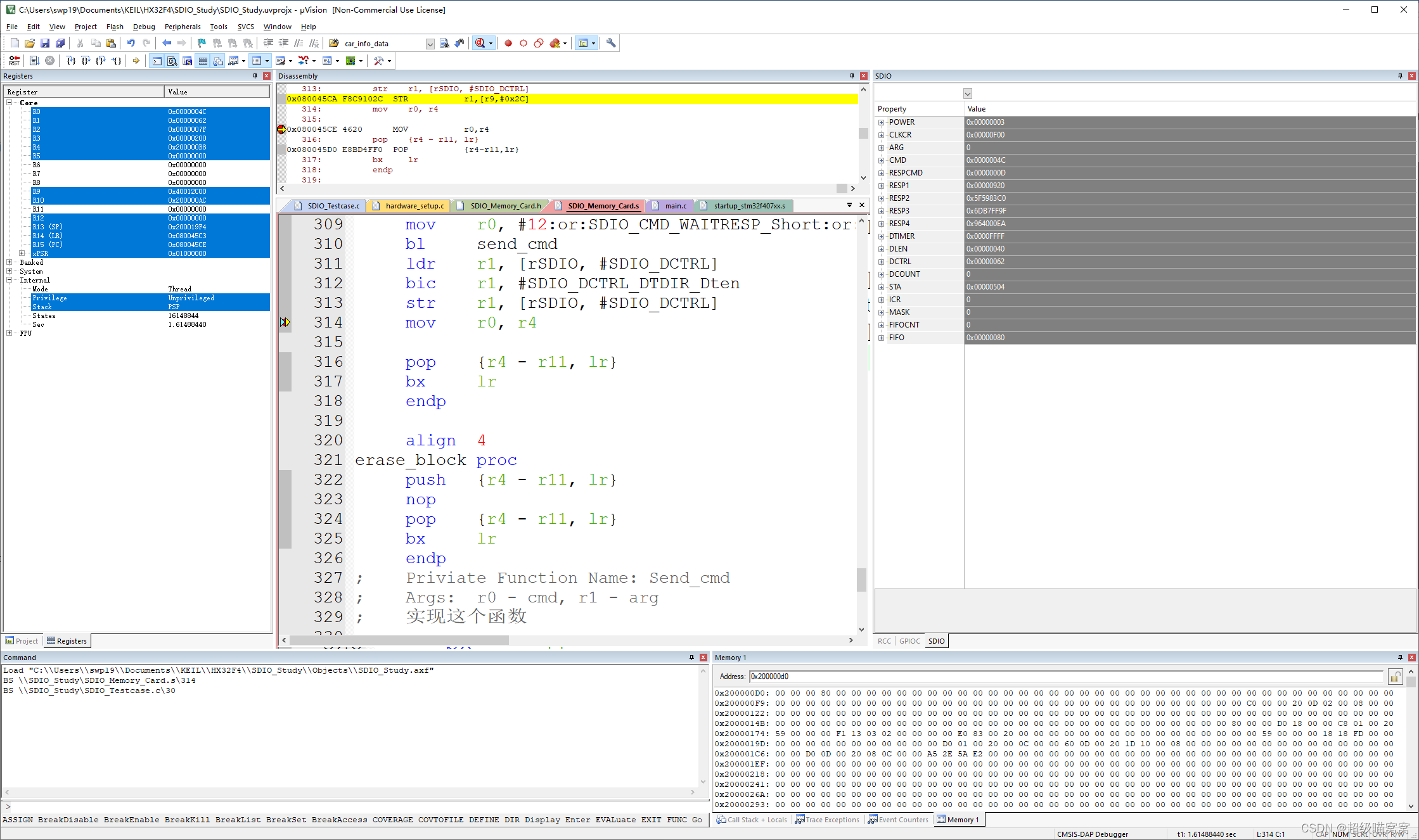Toggle auto-hide pin on the SDIO panel

click(x=1400, y=76)
